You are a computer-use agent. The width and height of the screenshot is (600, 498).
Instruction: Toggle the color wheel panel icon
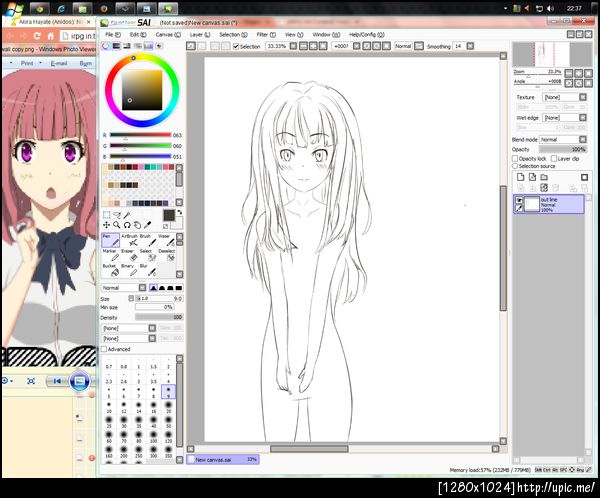tap(106, 46)
